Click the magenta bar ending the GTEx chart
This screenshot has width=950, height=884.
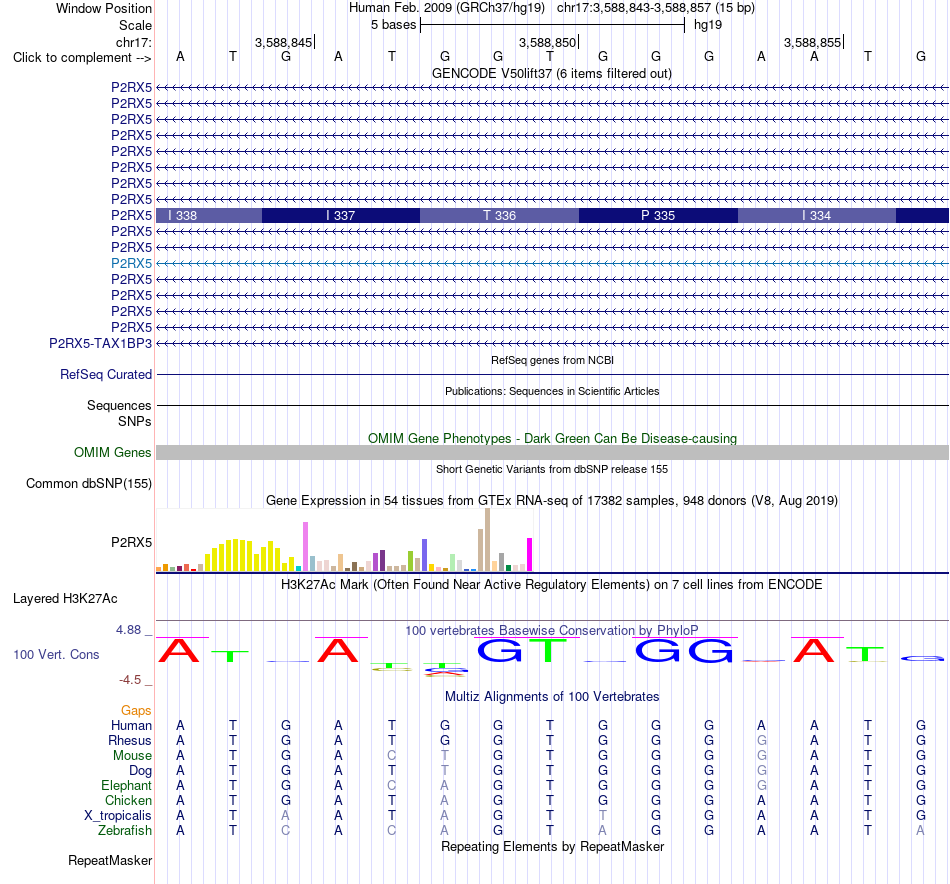[530, 554]
